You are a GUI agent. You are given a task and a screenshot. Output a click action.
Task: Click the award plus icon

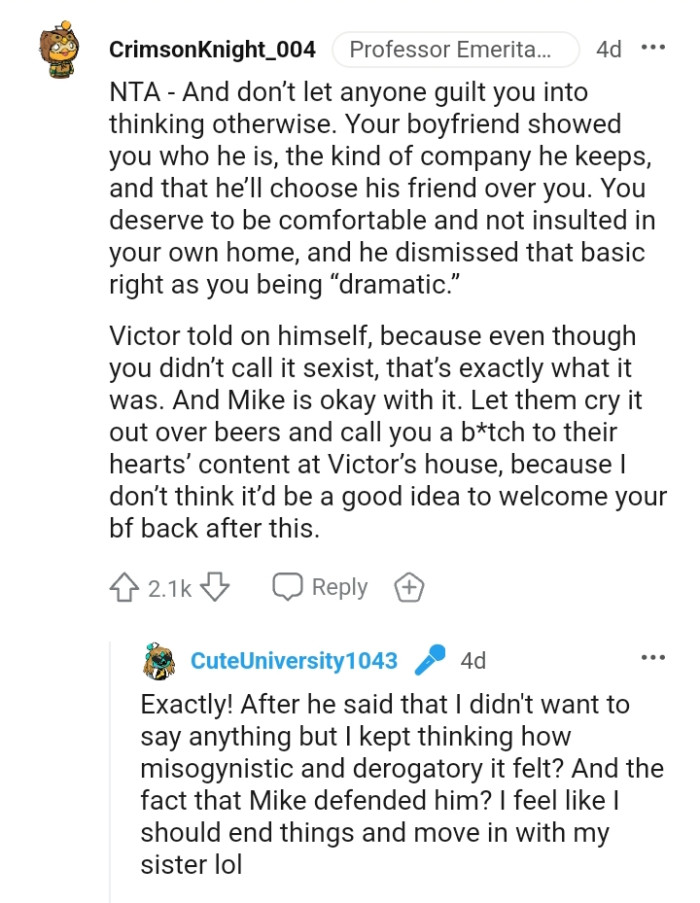[407, 587]
